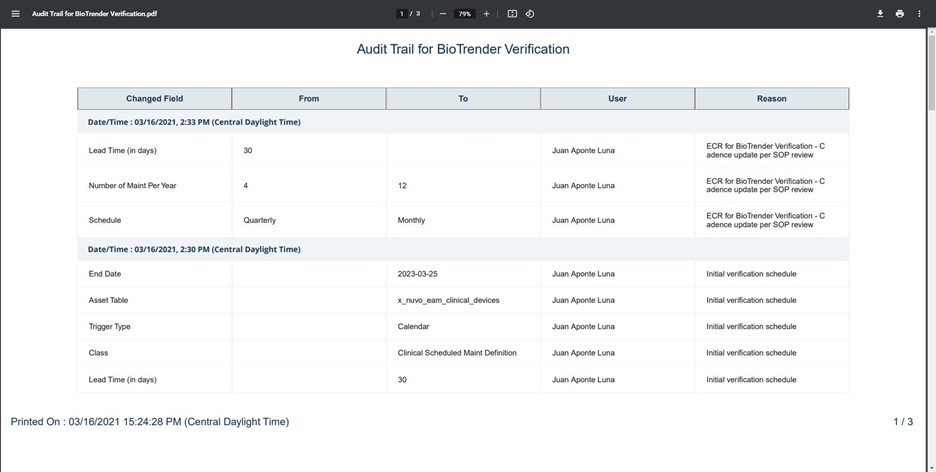The image size is (936, 472).
Task: Click the Changed Field column header
Action: 154,99
